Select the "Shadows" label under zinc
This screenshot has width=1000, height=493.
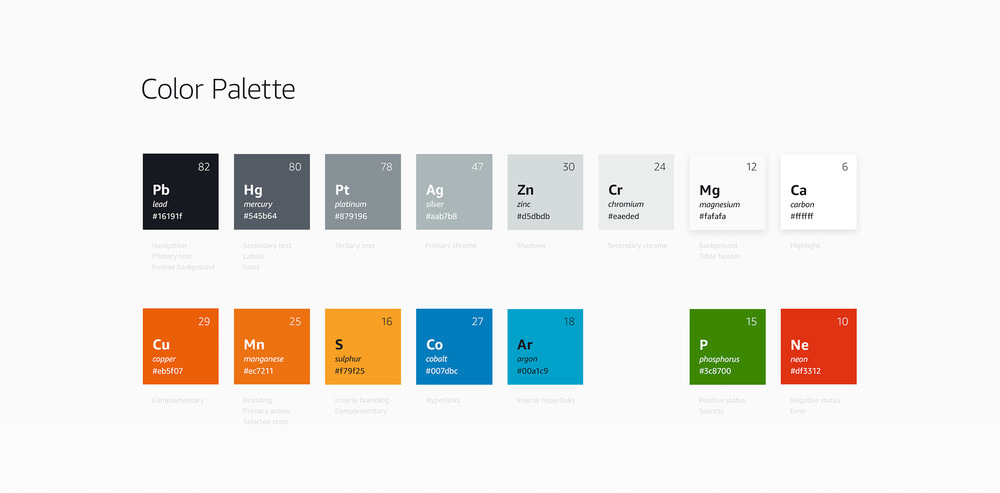click(x=531, y=246)
